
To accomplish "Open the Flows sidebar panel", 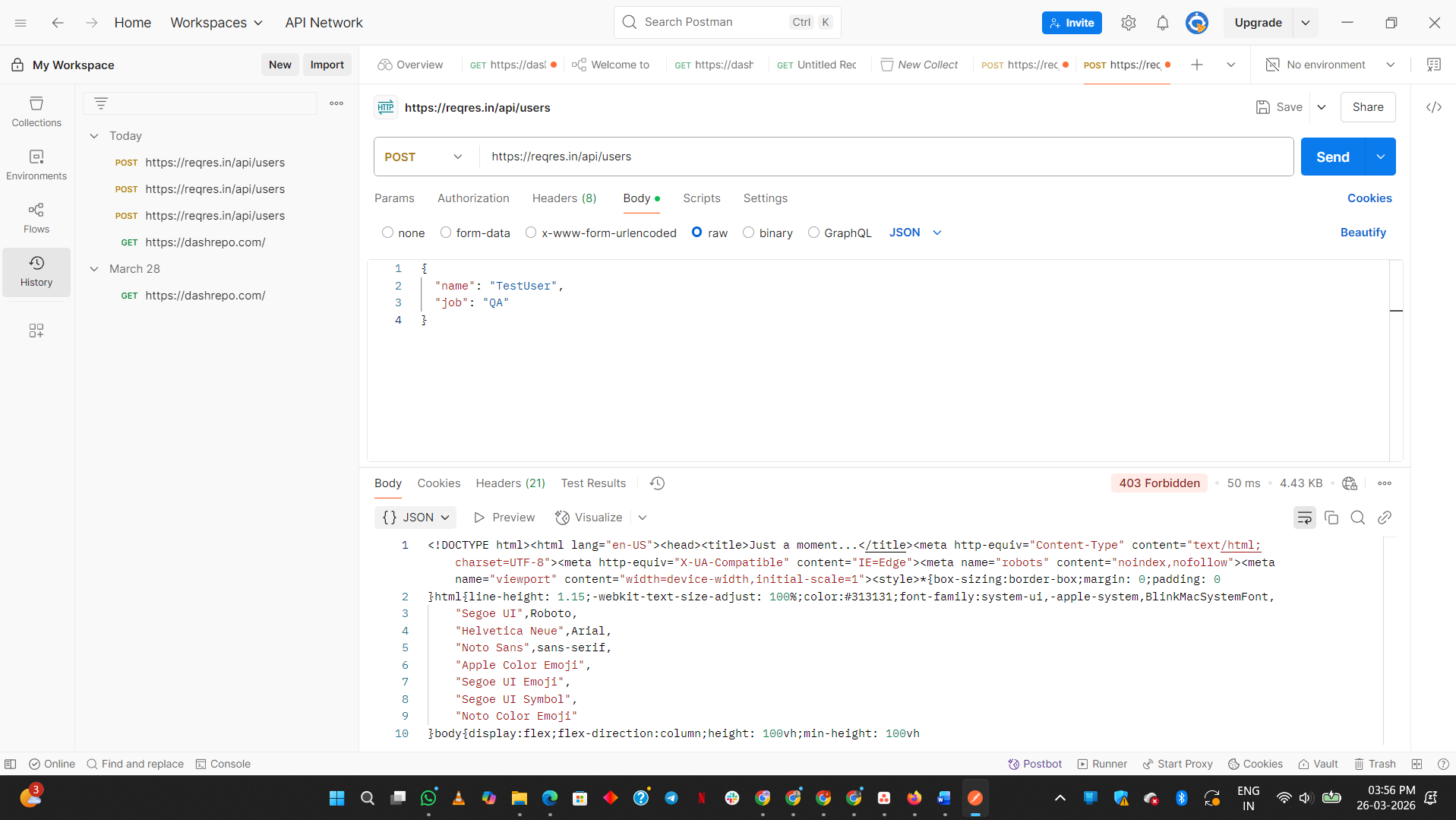I will (36, 218).
